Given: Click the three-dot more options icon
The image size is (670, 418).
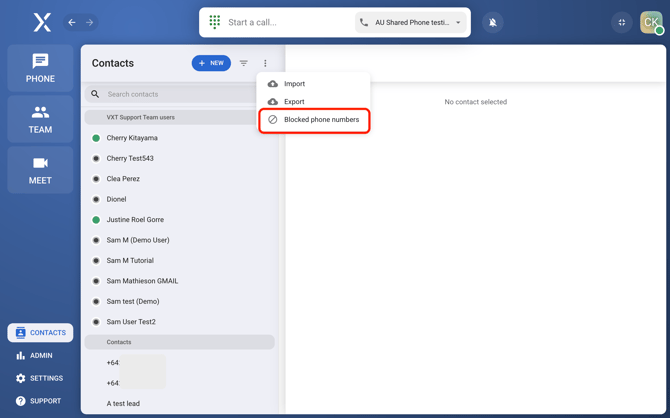Looking at the screenshot, I should pyautogui.click(x=265, y=63).
